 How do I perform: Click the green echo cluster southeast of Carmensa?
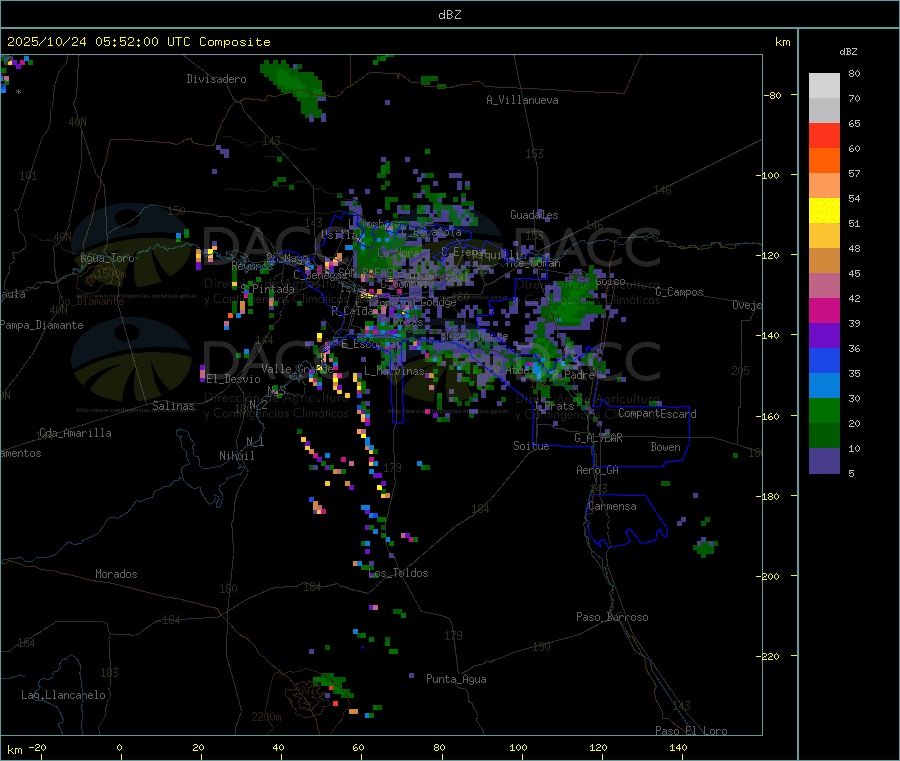coord(705,547)
